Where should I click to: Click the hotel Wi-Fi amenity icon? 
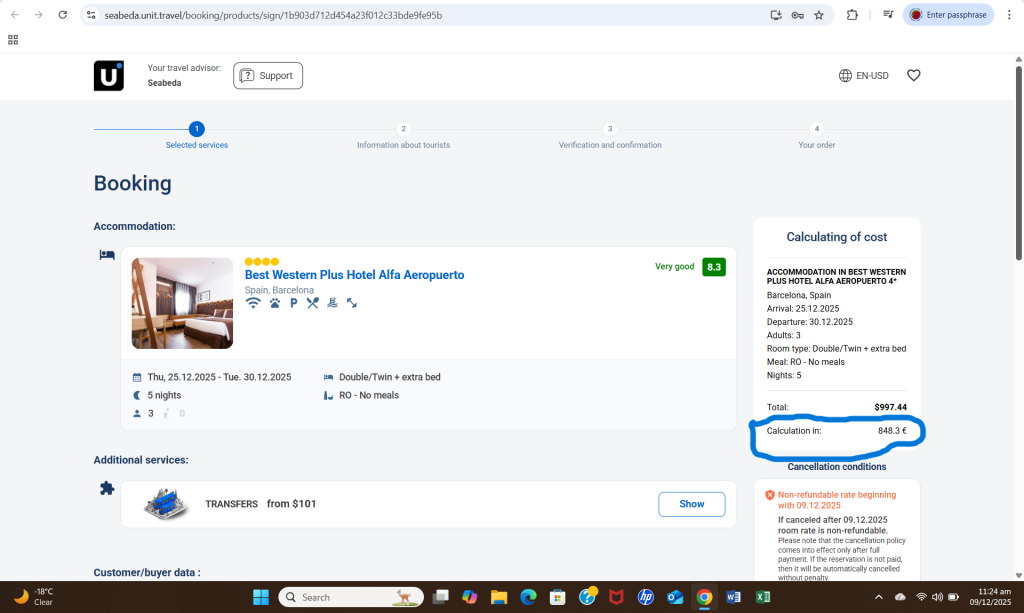(x=253, y=303)
